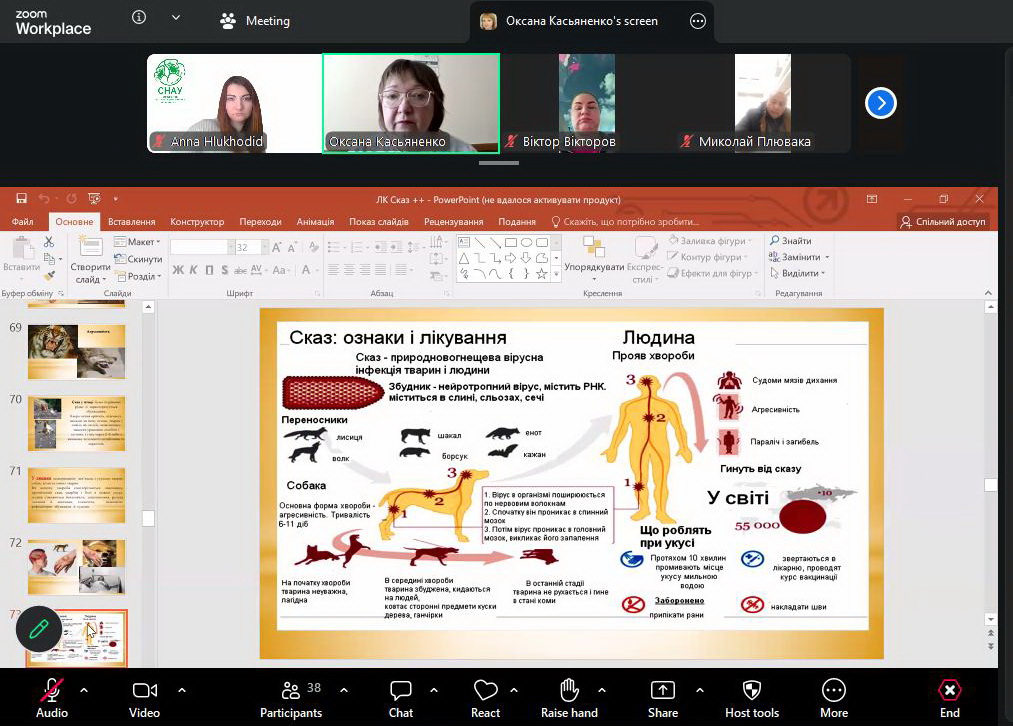Switch to the Meeting tab

[x=255, y=21]
